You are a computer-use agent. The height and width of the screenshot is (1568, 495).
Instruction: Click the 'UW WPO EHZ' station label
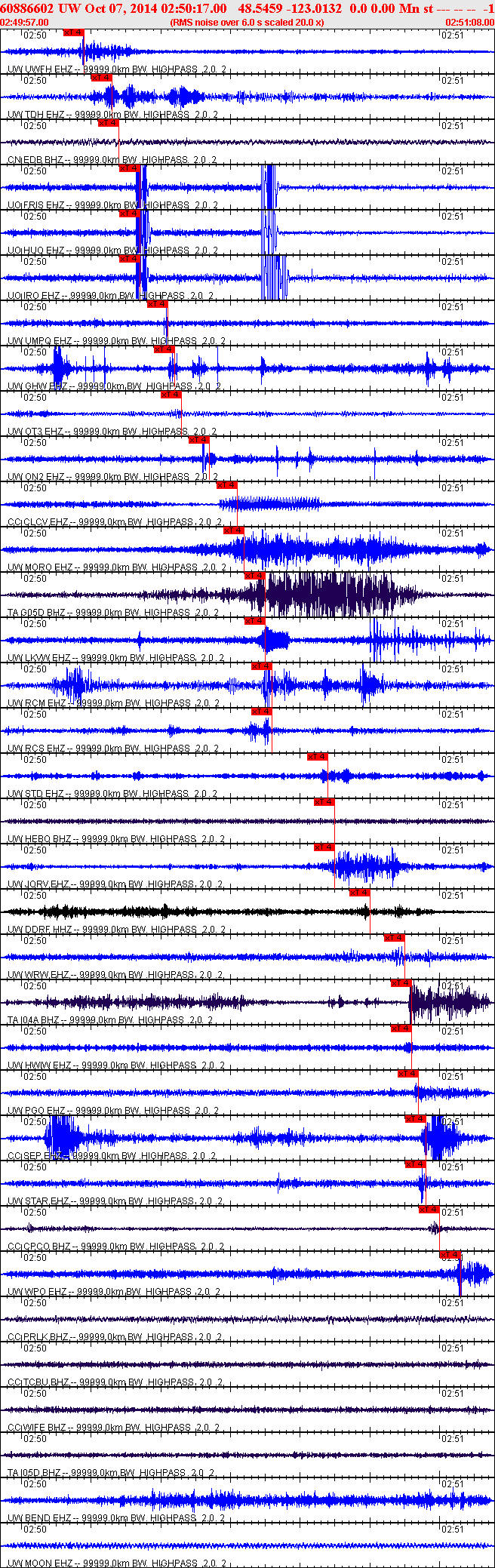pos(37,1292)
